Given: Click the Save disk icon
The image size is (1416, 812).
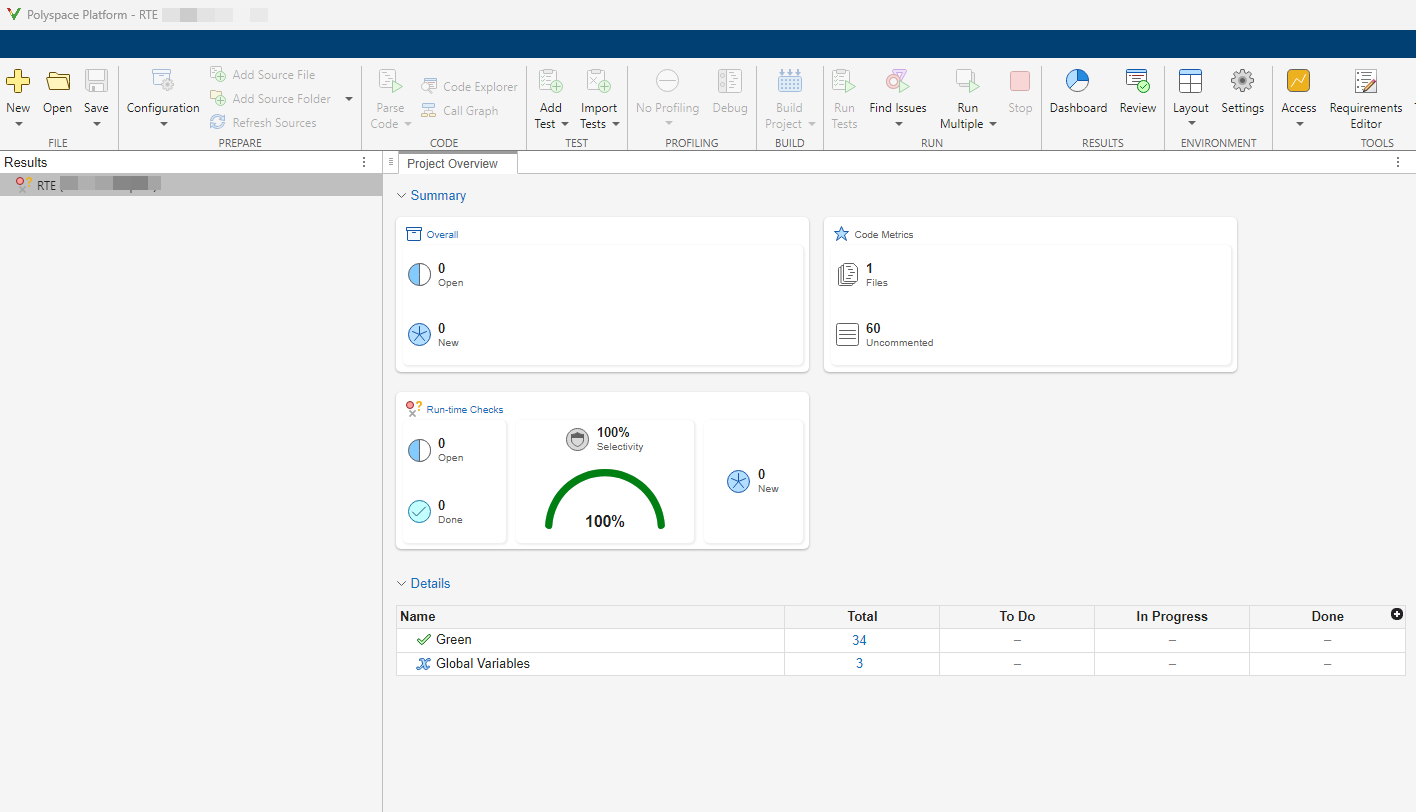Looking at the screenshot, I should pos(96,82).
